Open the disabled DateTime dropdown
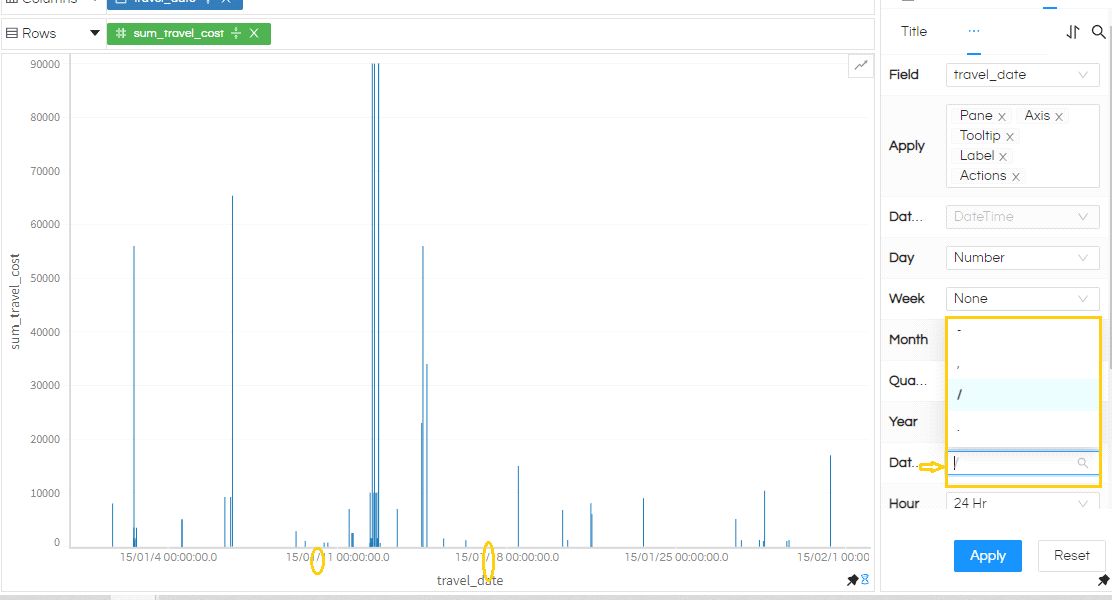The height and width of the screenshot is (600, 1112). point(1023,217)
